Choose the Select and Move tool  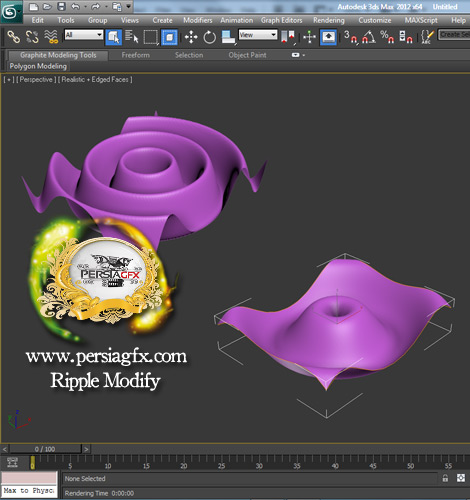191,37
